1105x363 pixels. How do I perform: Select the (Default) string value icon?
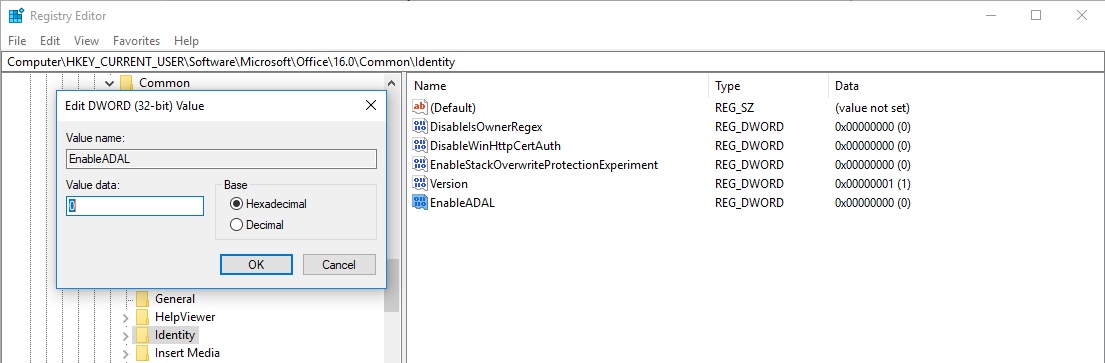click(420, 108)
